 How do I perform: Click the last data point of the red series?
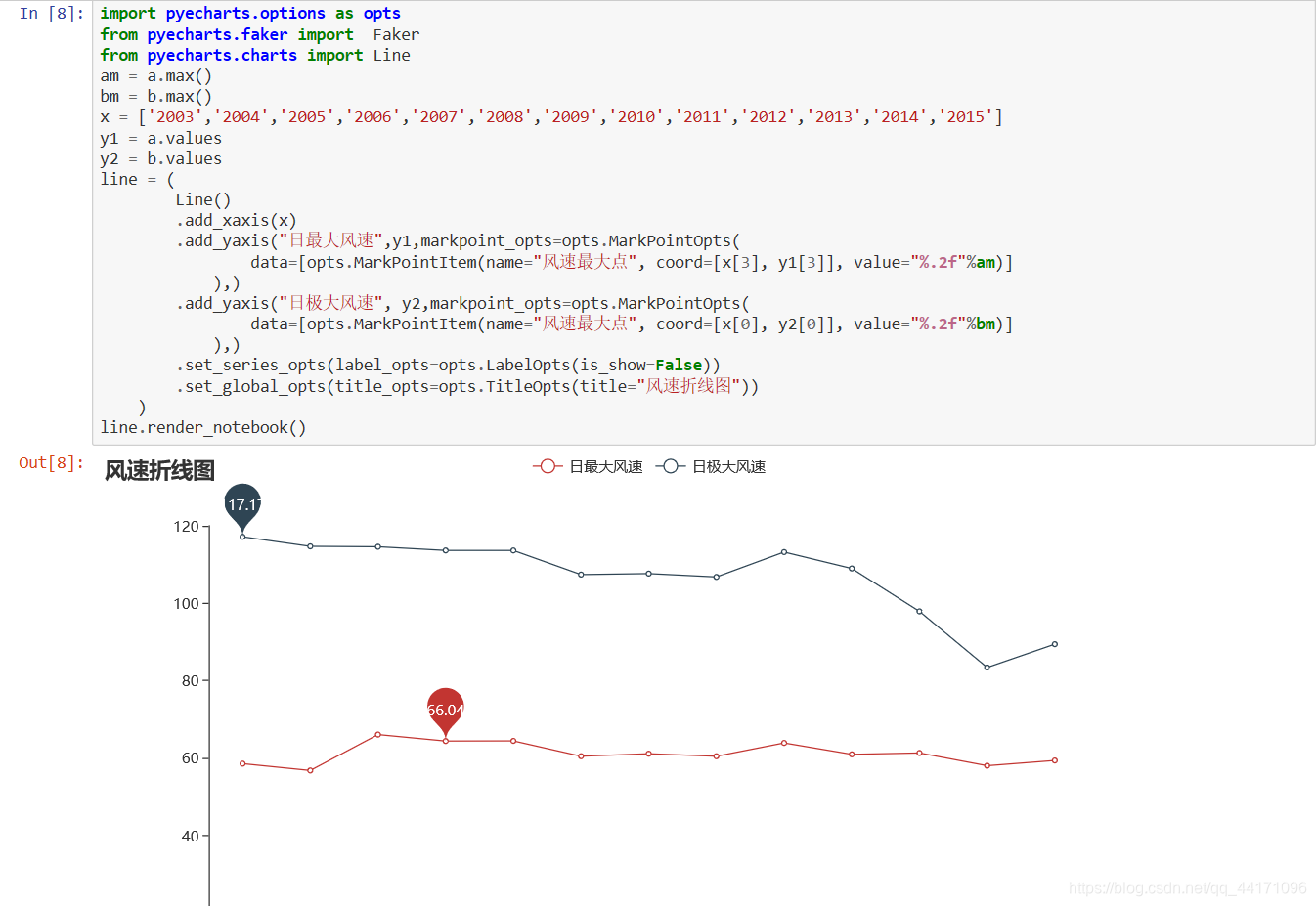tap(1054, 760)
